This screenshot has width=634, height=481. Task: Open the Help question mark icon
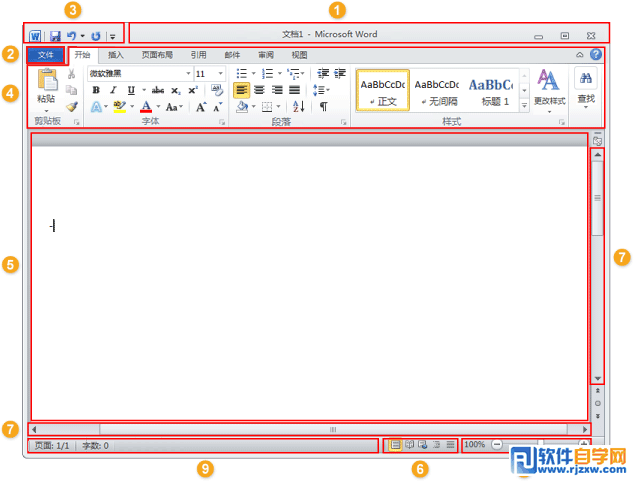tap(596, 55)
